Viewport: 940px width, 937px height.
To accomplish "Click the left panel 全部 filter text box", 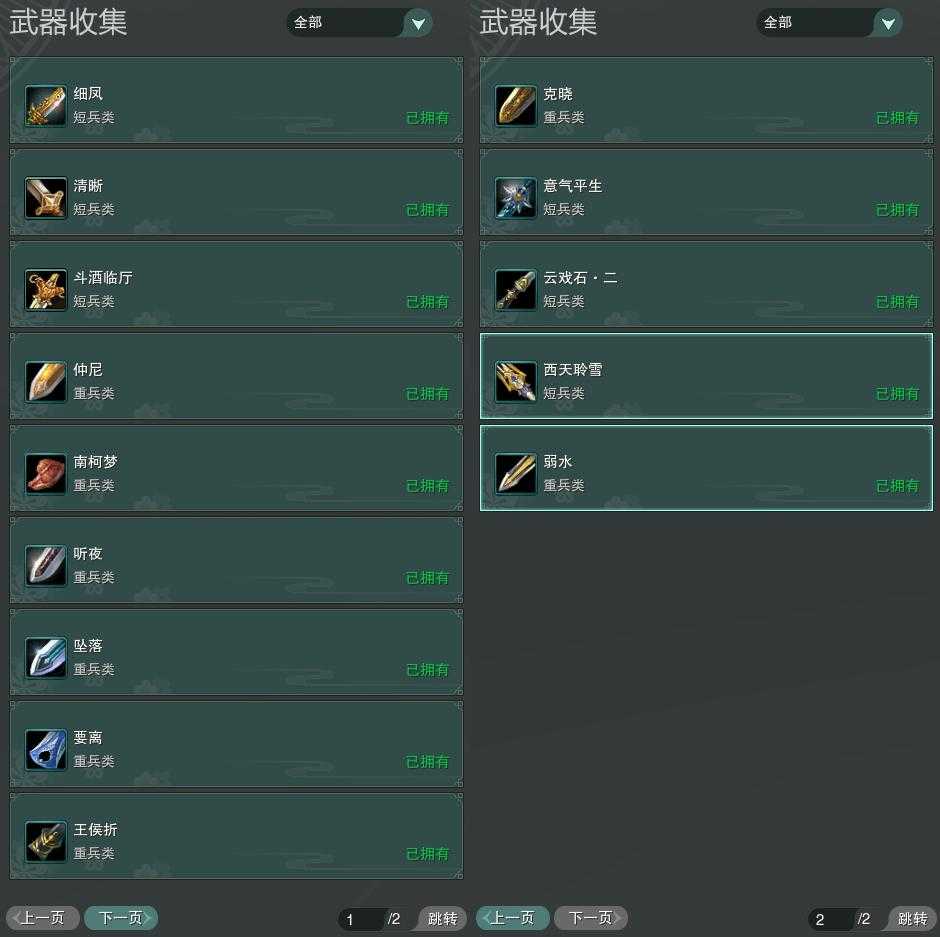I will pyautogui.click(x=347, y=23).
